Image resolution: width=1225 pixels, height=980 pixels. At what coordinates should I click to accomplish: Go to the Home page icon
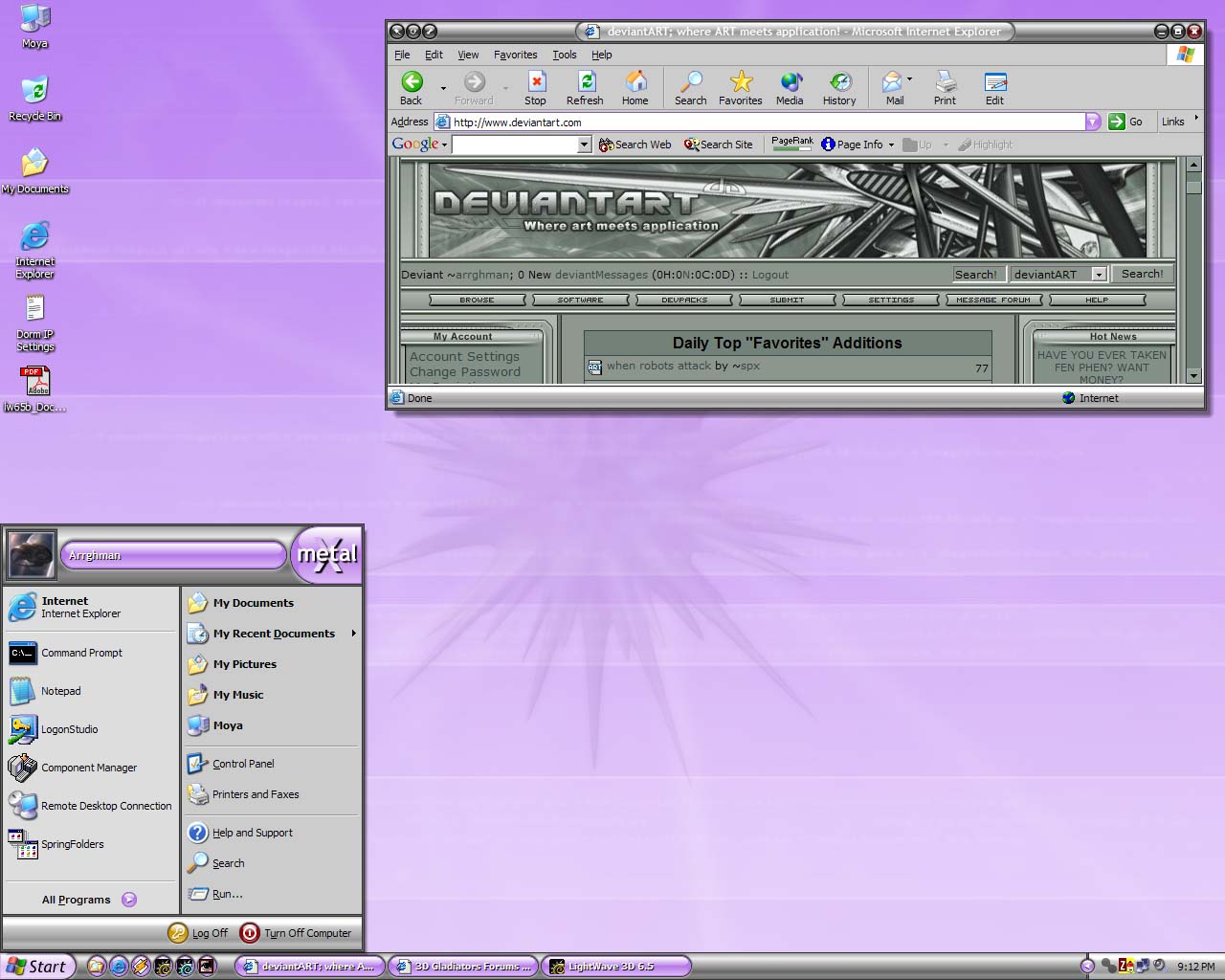tap(635, 87)
